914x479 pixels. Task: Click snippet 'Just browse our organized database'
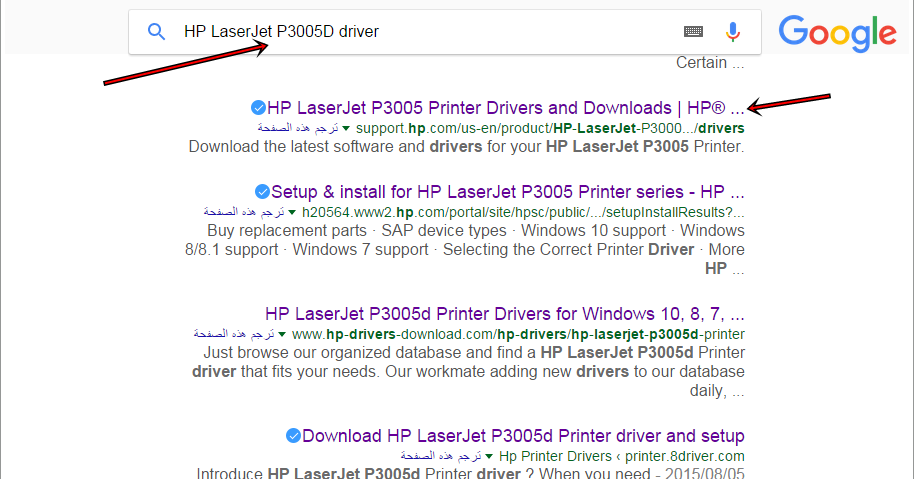coord(468,372)
